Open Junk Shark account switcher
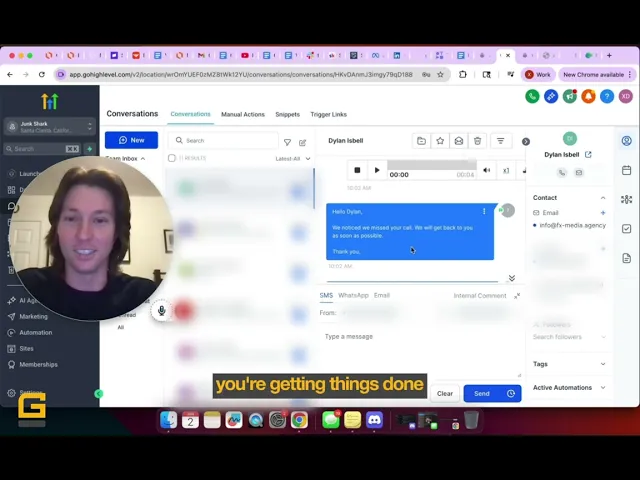This screenshot has height=480, width=640. coord(50,127)
